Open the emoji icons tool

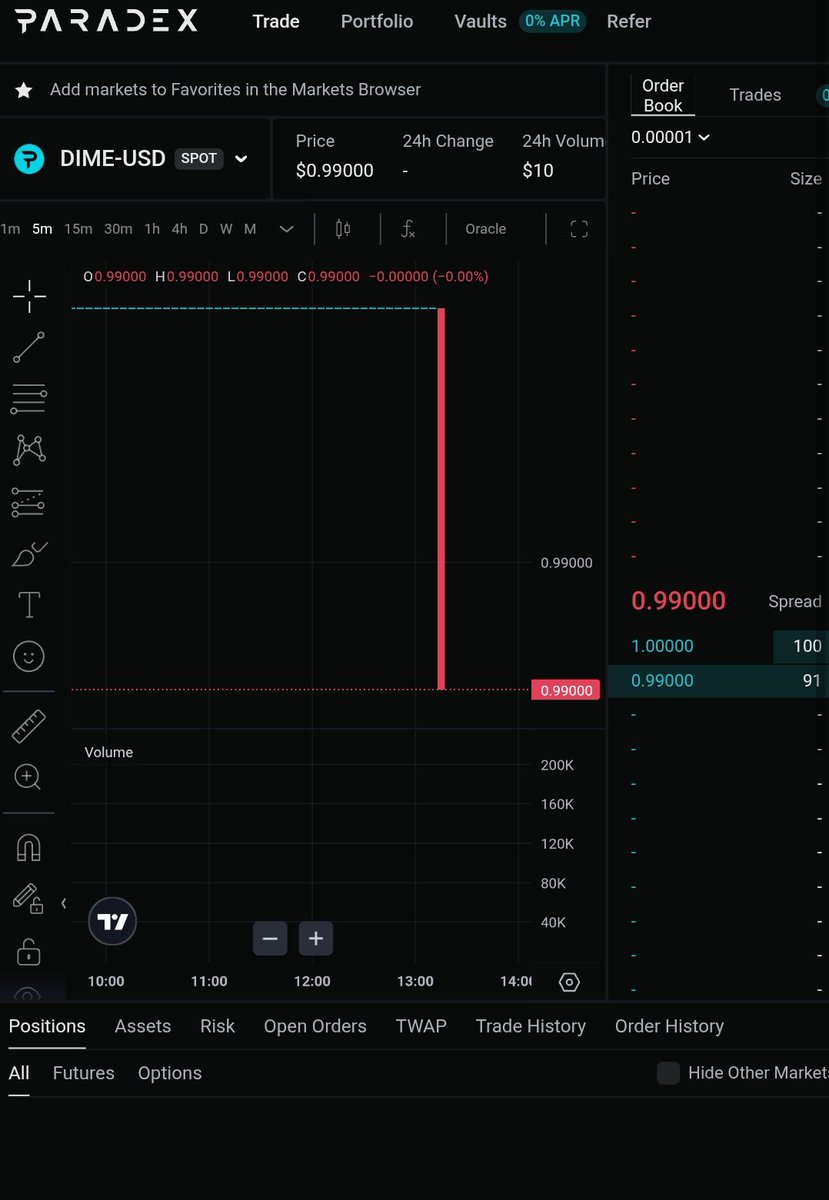[x=29, y=657]
